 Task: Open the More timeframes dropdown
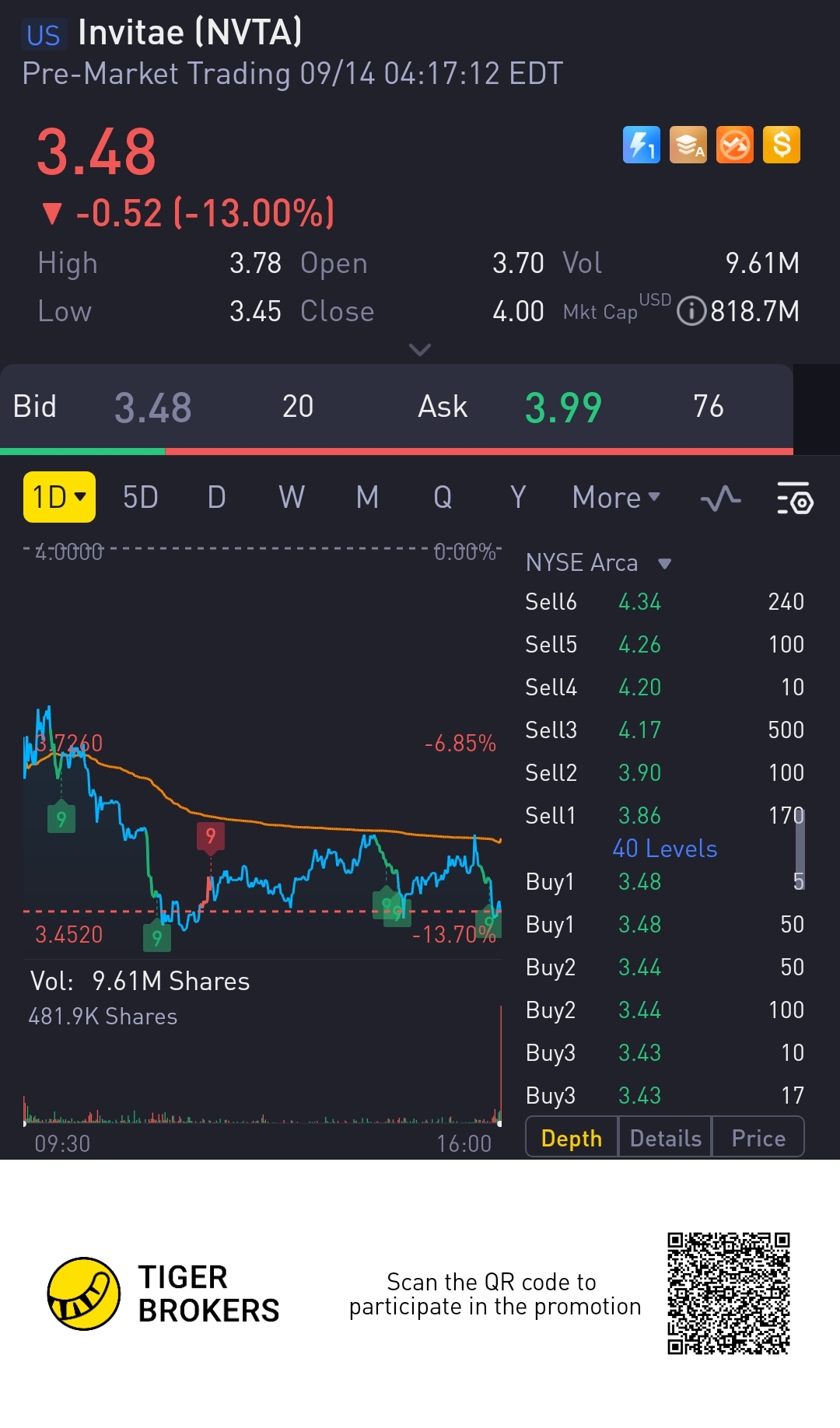click(616, 497)
